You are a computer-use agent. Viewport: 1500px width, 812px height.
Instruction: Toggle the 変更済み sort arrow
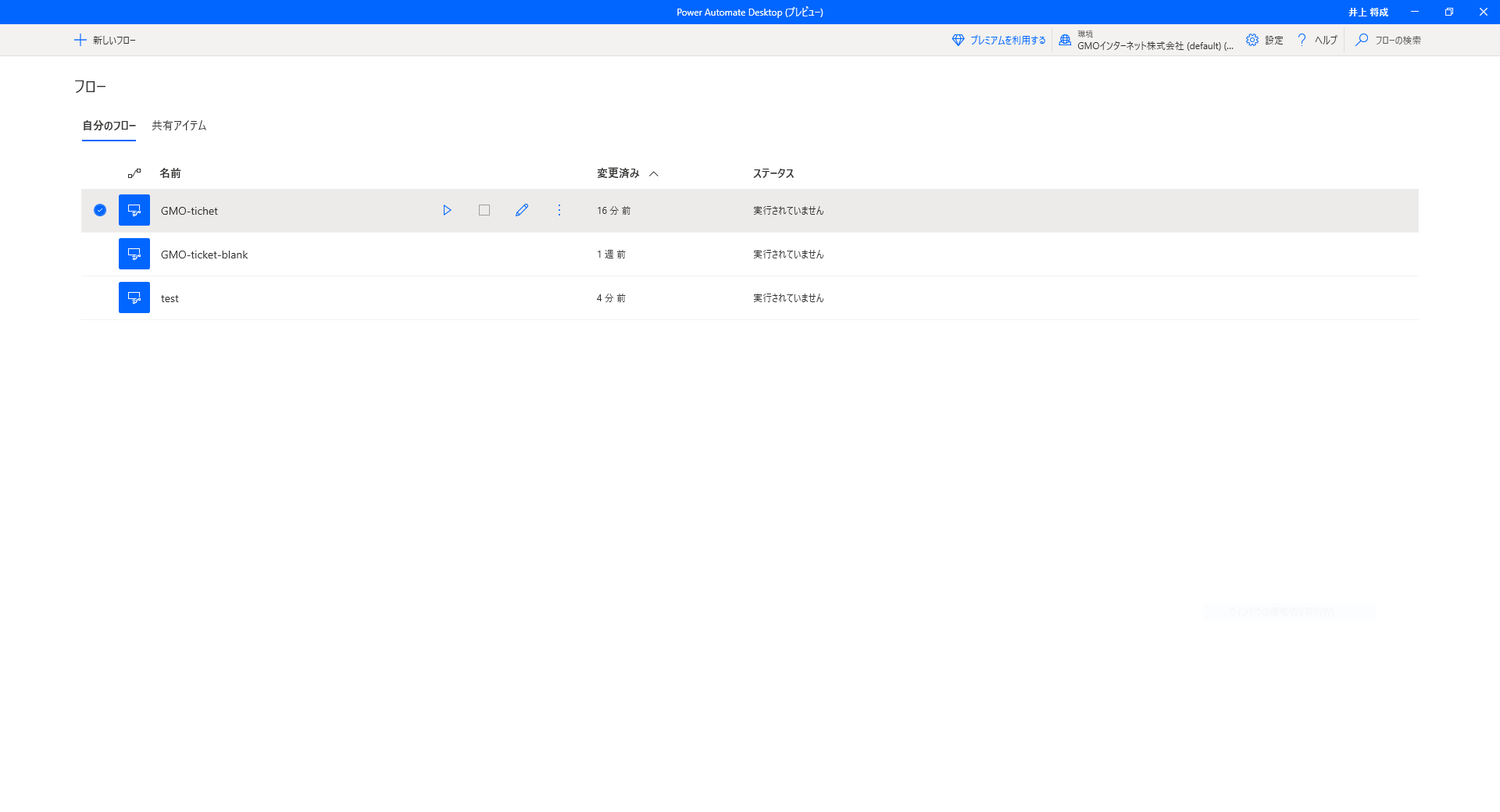654,173
